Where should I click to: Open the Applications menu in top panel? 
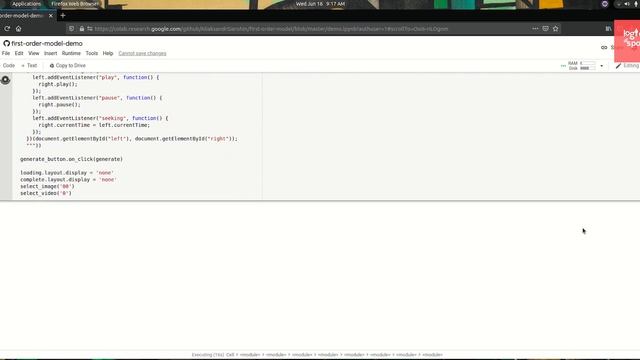click(26, 4)
